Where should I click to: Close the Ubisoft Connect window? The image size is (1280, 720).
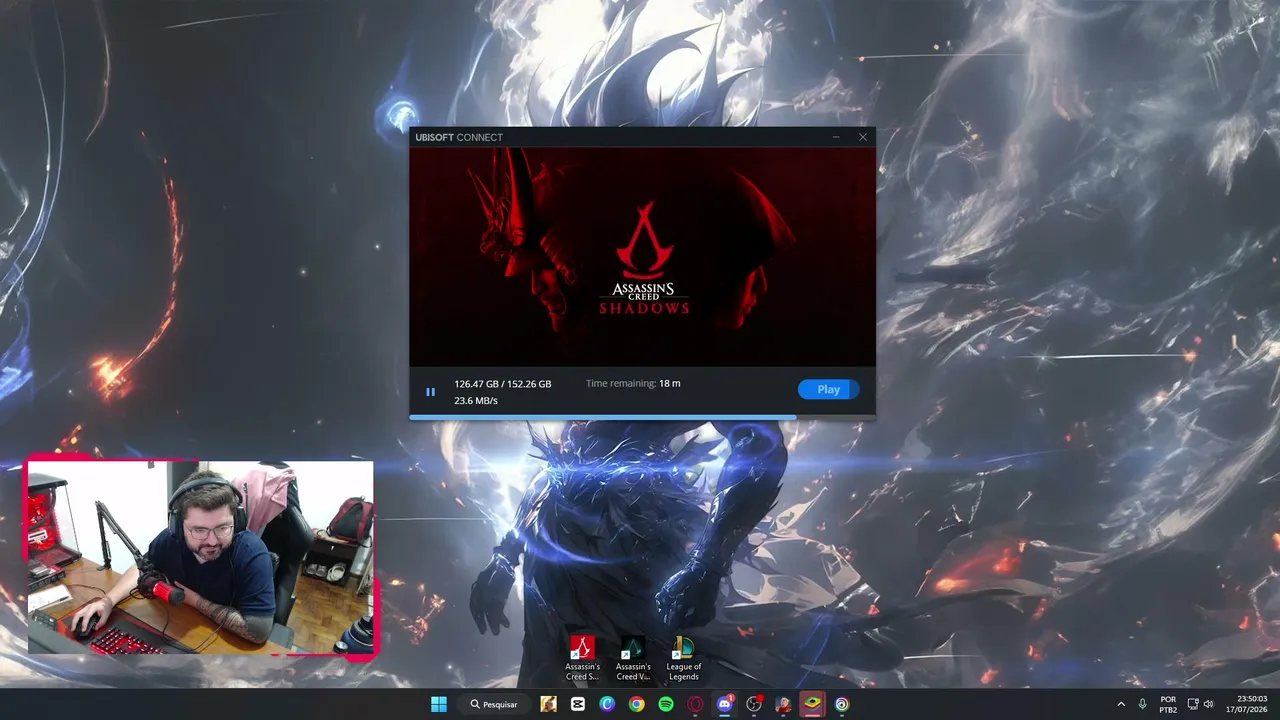pyautogui.click(x=863, y=137)
